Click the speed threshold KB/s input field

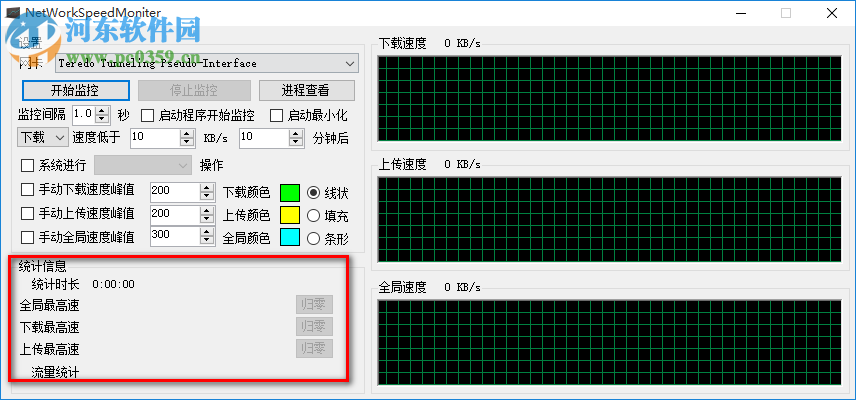pyautogui.click(x=155, y=138)
